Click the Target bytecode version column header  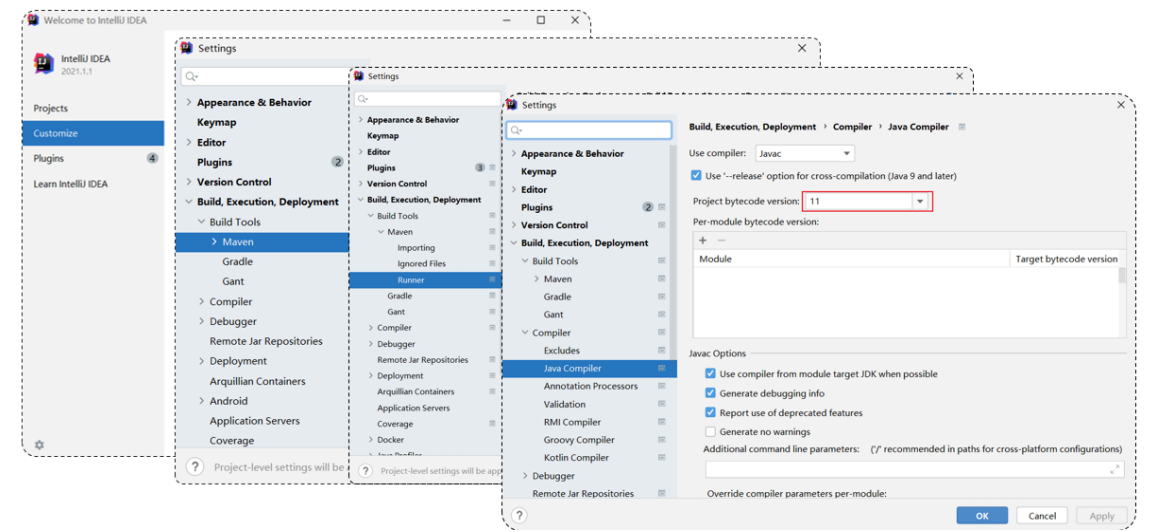point(1066,259)
